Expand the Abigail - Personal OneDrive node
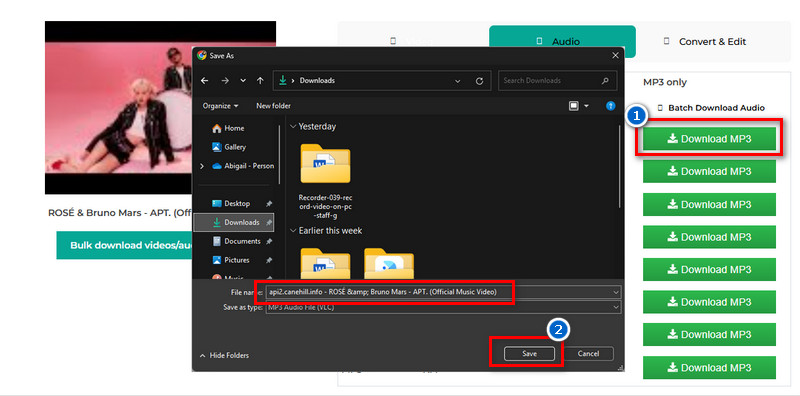 pyautogui.click(x=202, y=166)
